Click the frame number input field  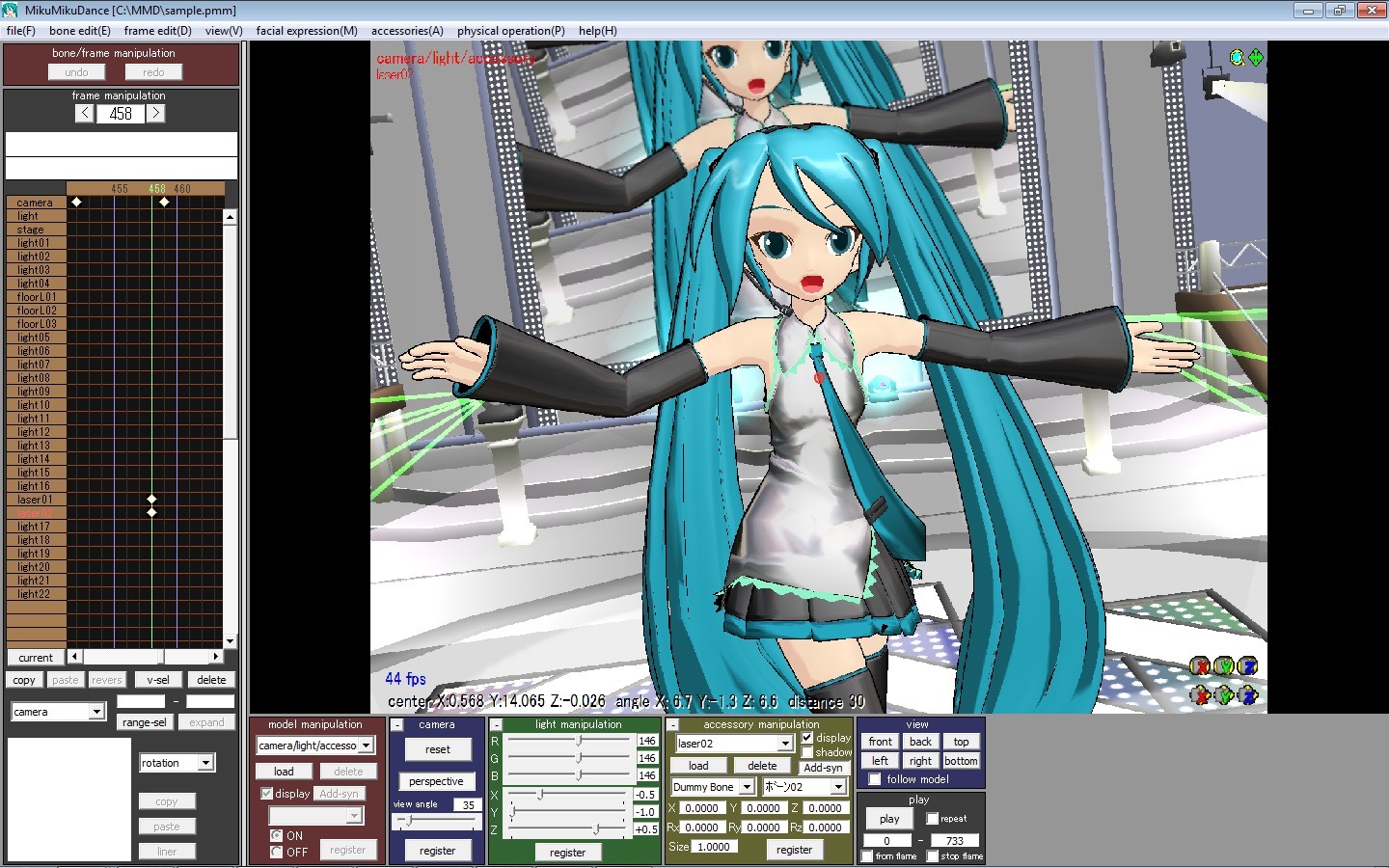pyautogui.click(x=121, y=114)
